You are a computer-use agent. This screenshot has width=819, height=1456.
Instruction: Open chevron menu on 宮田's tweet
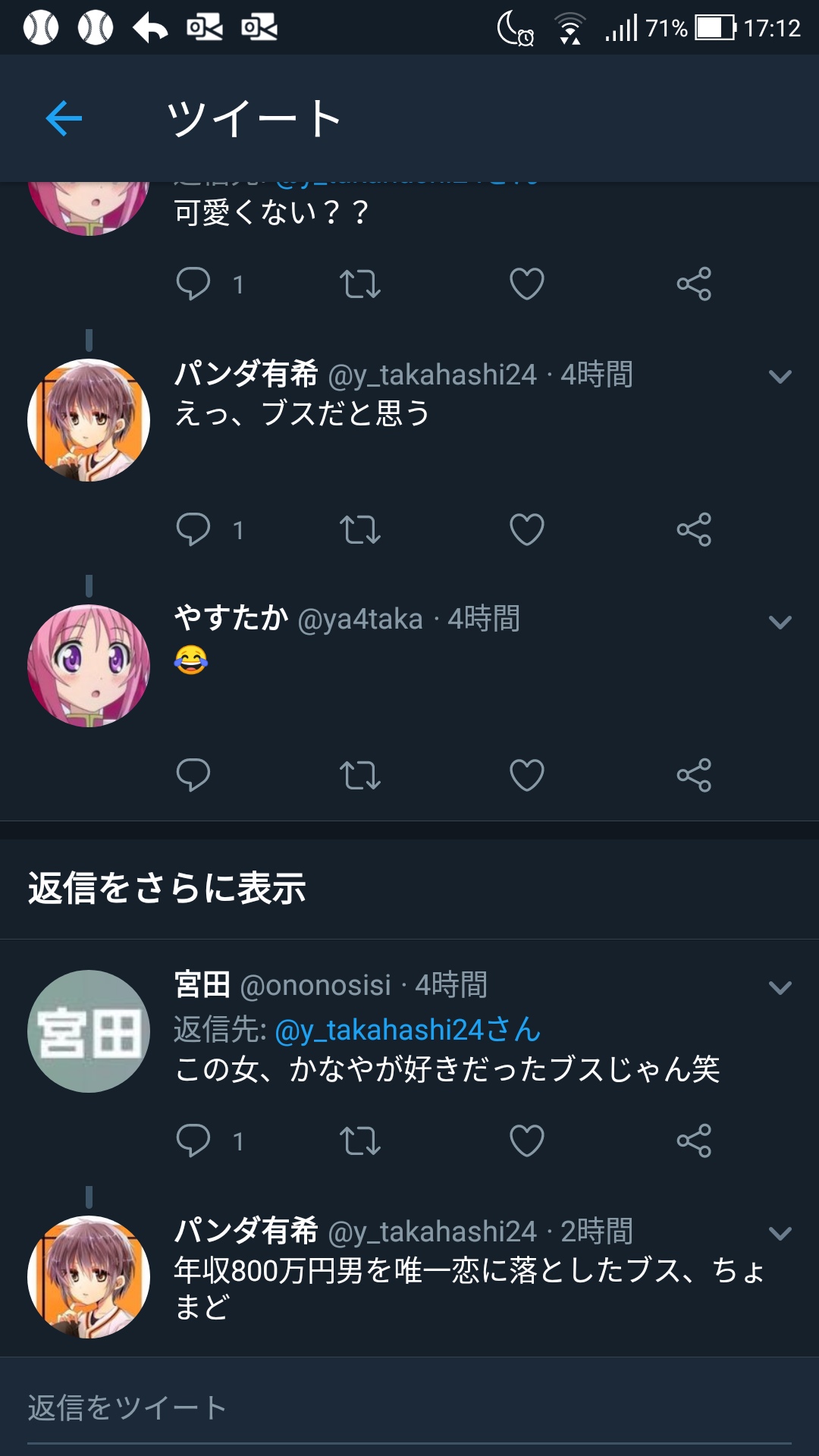[780, 987]
